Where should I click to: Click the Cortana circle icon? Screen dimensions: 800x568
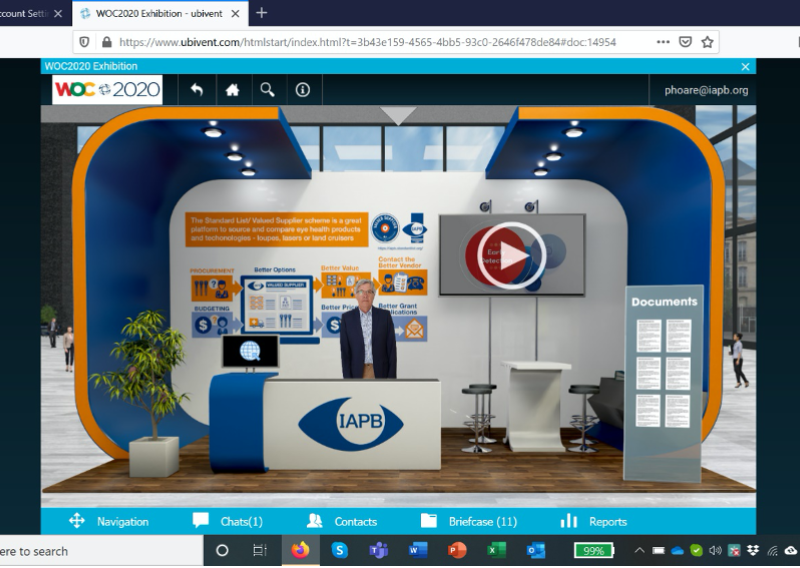tap(222, 550)
